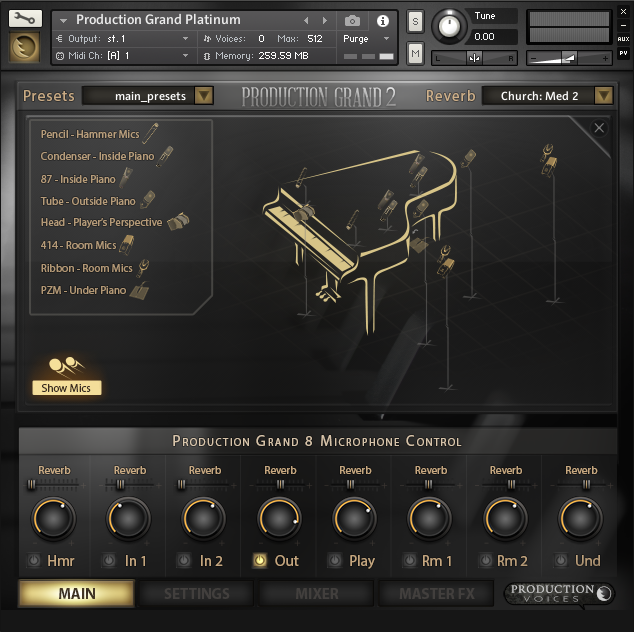Disable the Out microphone power button

click(260, 560)
